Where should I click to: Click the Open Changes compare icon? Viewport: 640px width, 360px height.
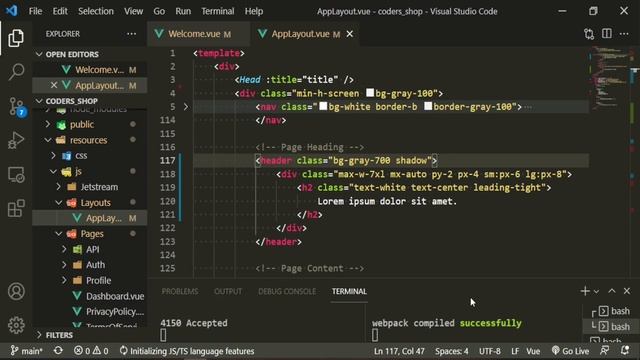589,34
